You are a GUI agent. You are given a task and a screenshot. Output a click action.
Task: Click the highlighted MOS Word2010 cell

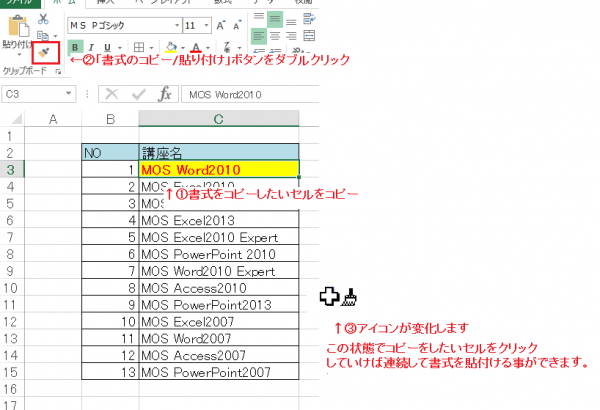(x=218, y=169)
